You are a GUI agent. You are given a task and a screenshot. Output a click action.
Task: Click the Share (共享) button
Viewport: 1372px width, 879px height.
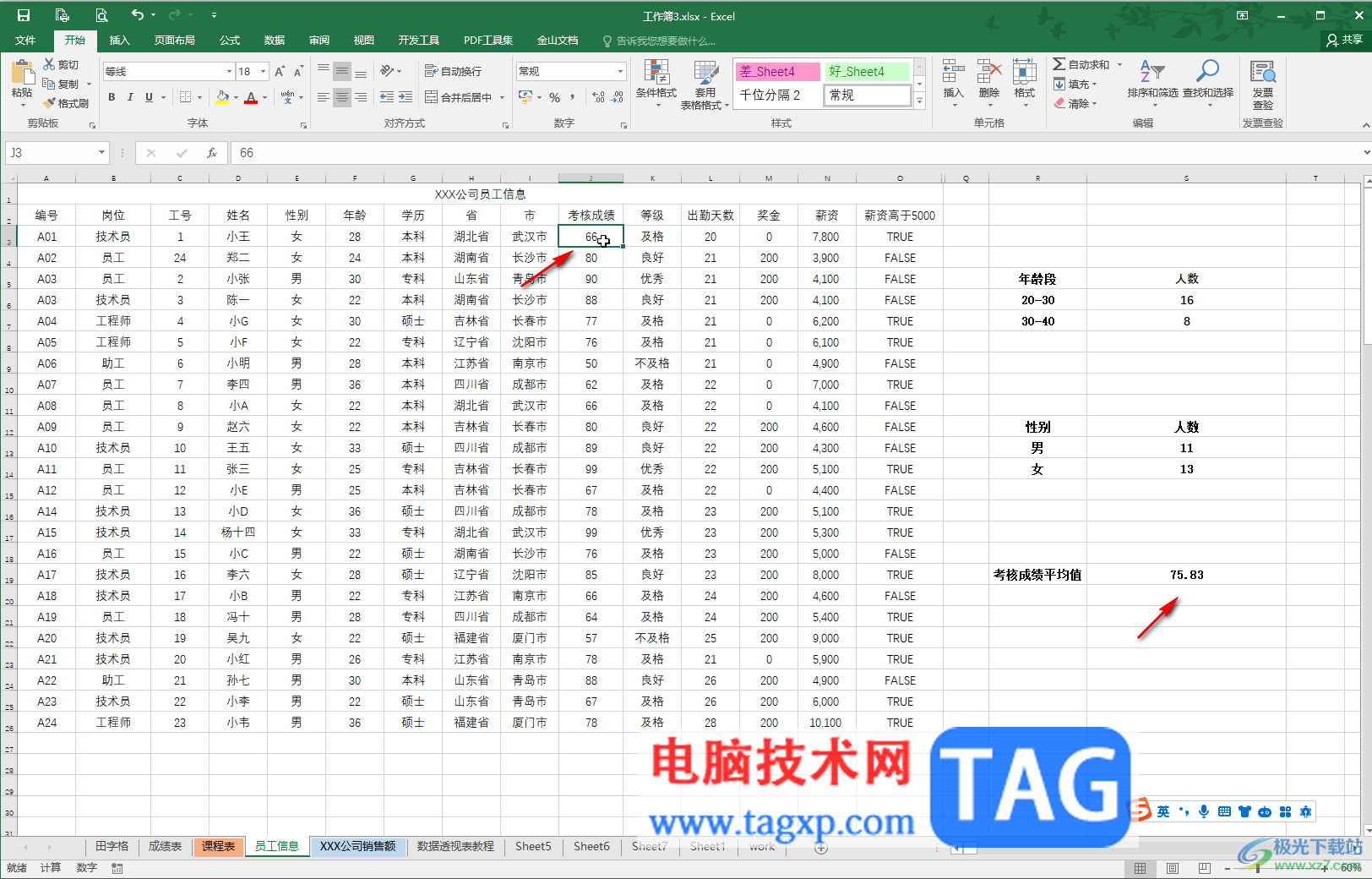[x=1344, y=40]
